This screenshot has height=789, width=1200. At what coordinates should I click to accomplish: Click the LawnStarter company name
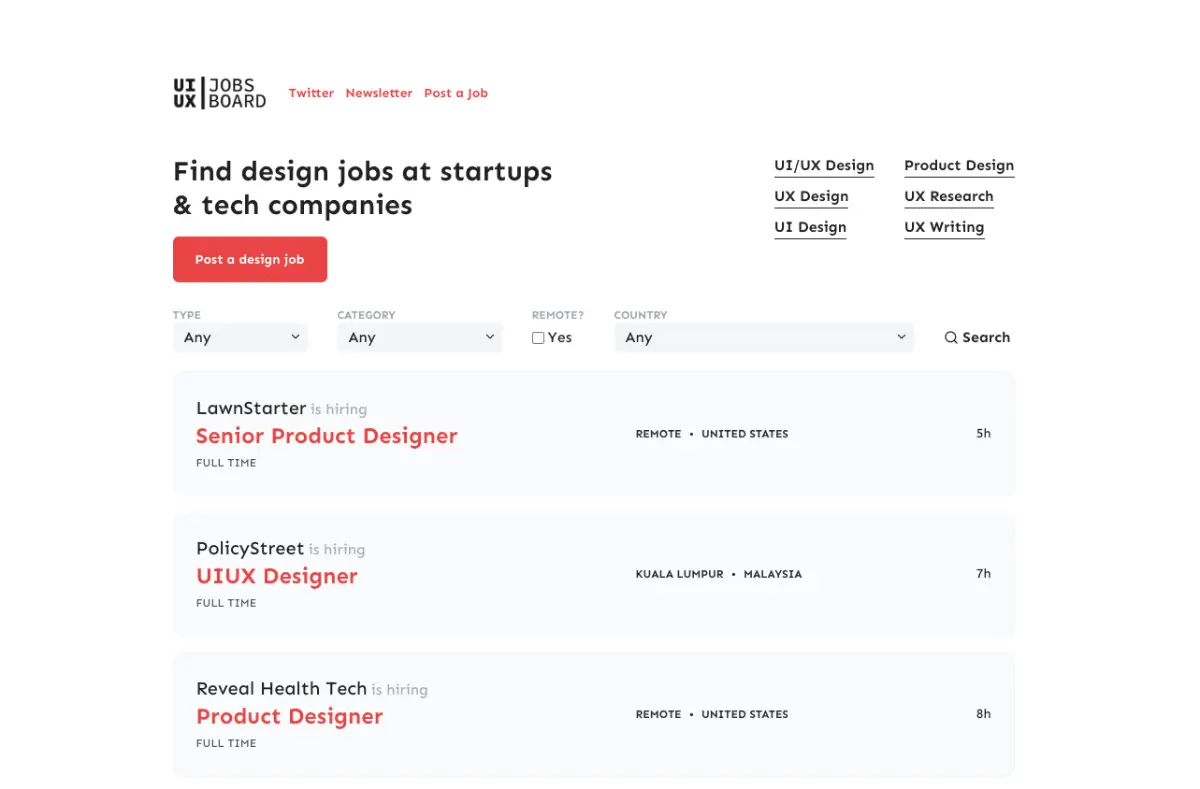[251, 408]
